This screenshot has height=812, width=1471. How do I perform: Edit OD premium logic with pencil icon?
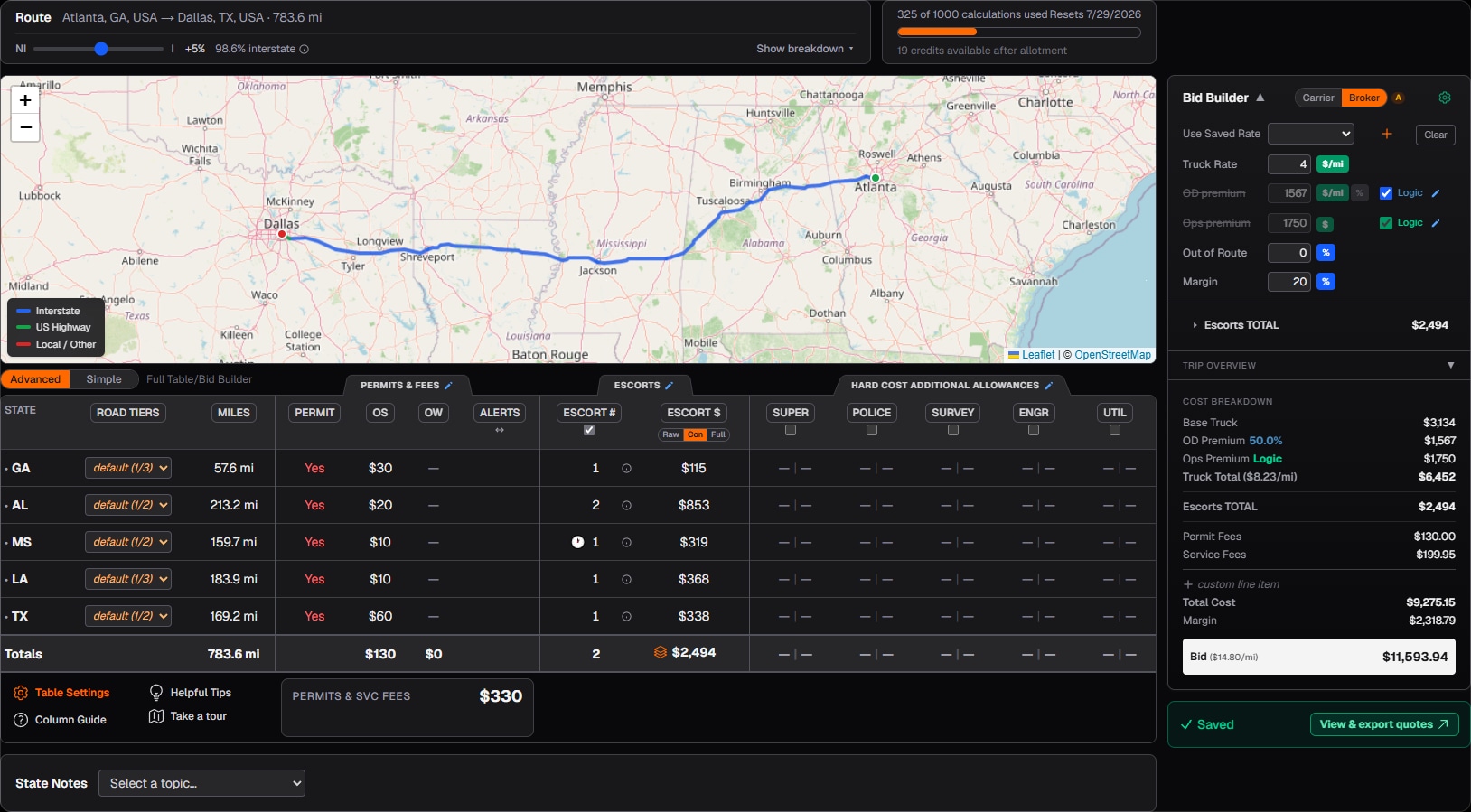click(x=1436, y=193)
